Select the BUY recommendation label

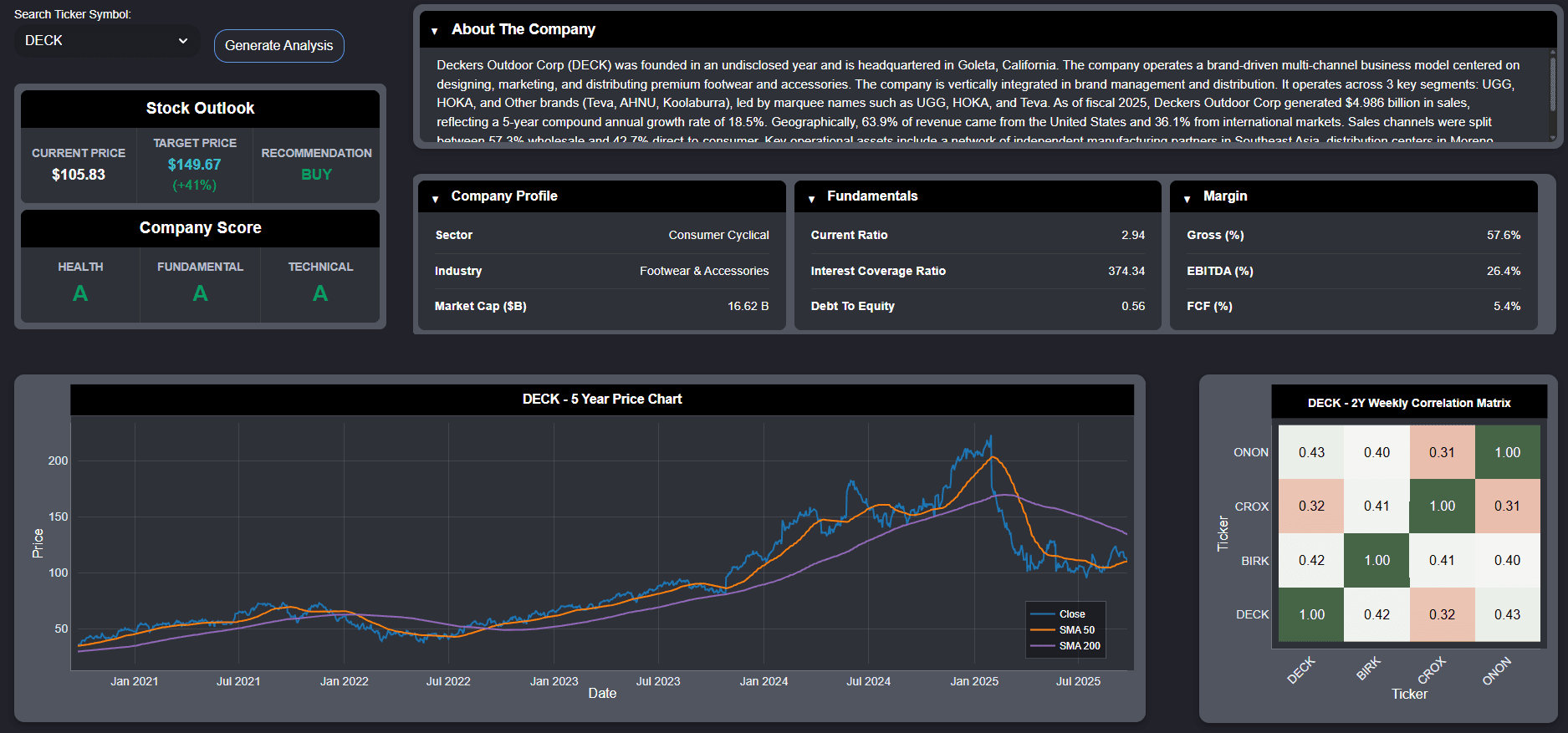(316, 175)
